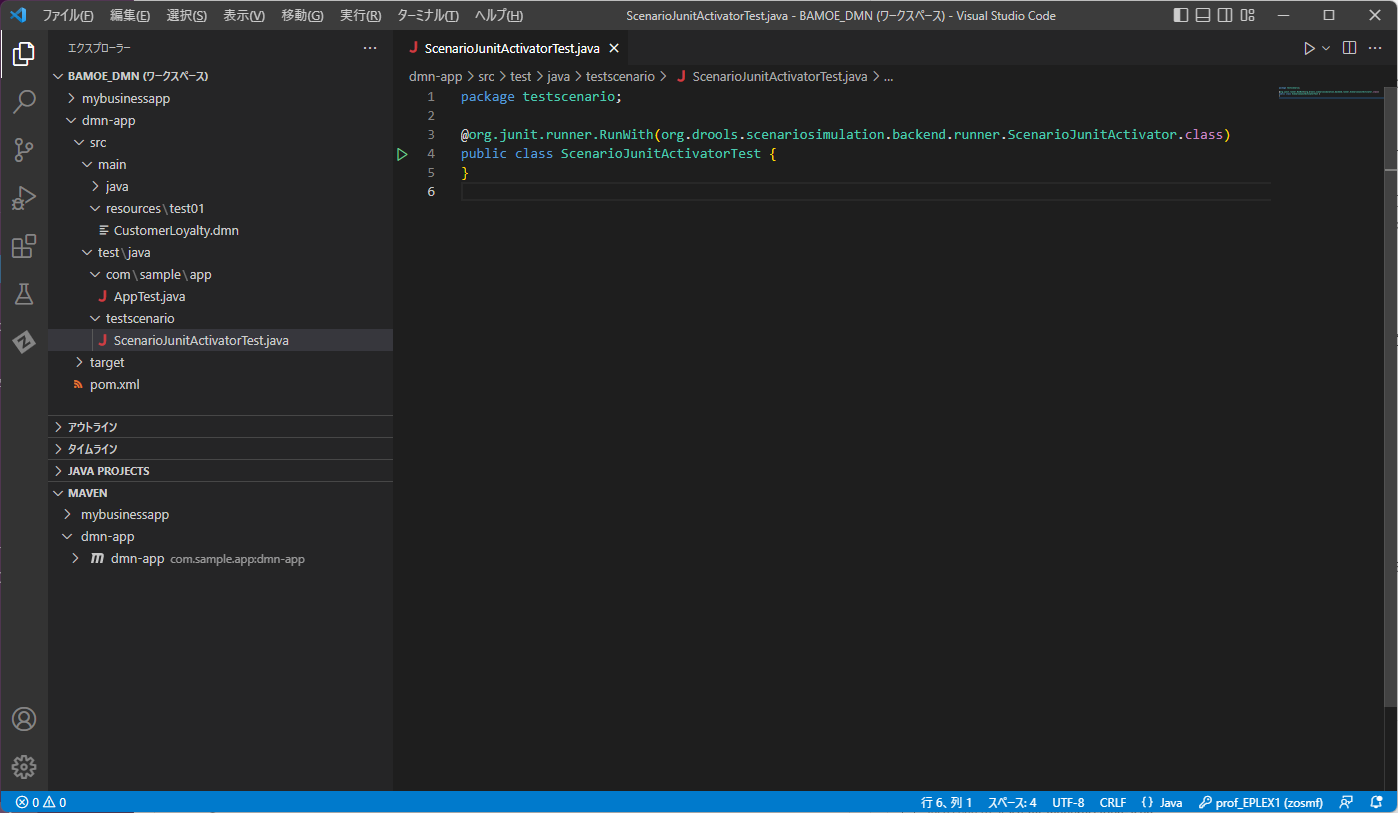Image resolution: width=1398 pixels, height=813 pixels.
Task: Split the editor to the right
Action: point(1349,48)
